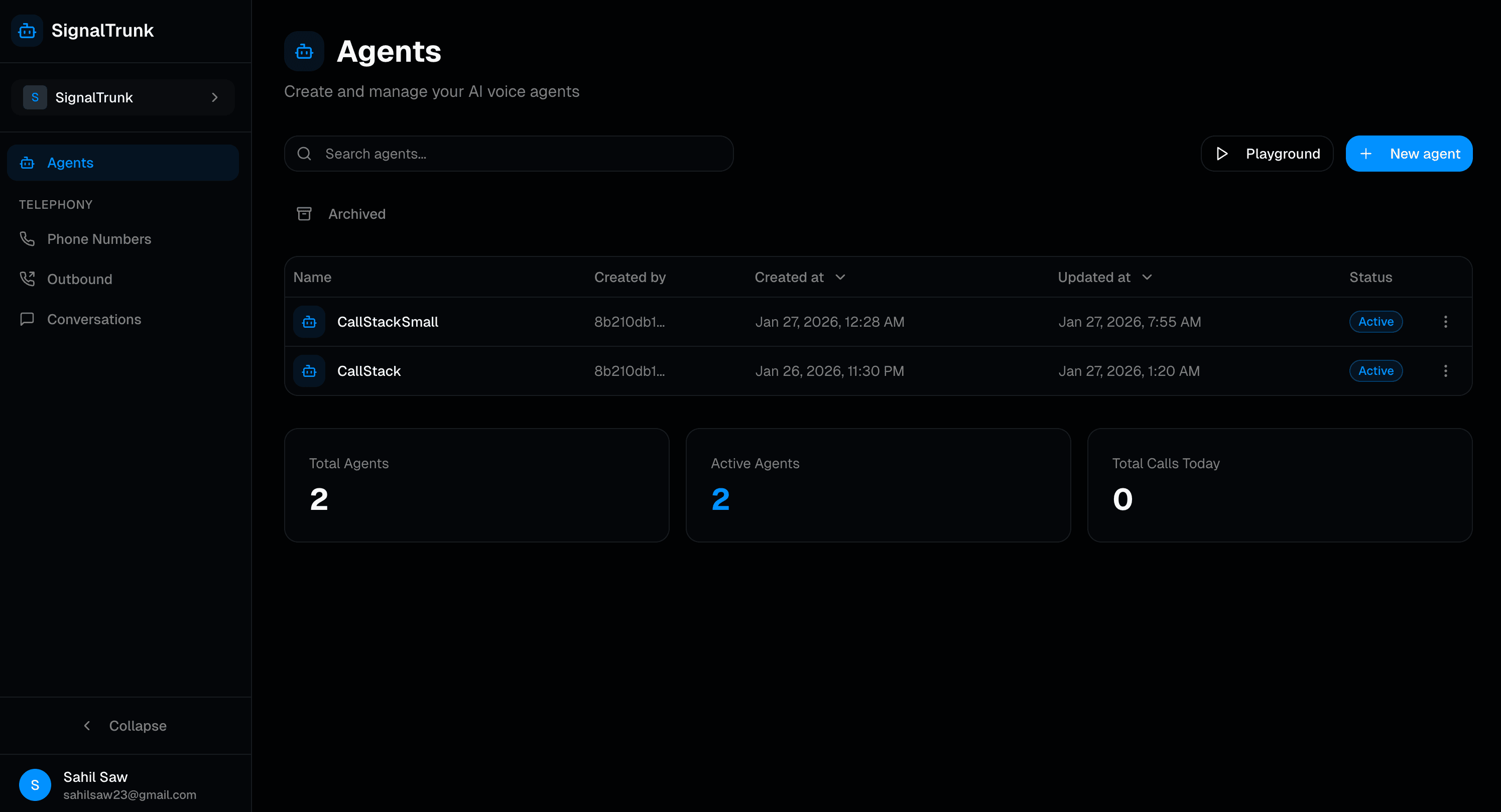Click the SignalTrunk robot logo icon
Image resolution: width=1501 pixels, height=812 pixels.
click(27, 30)
